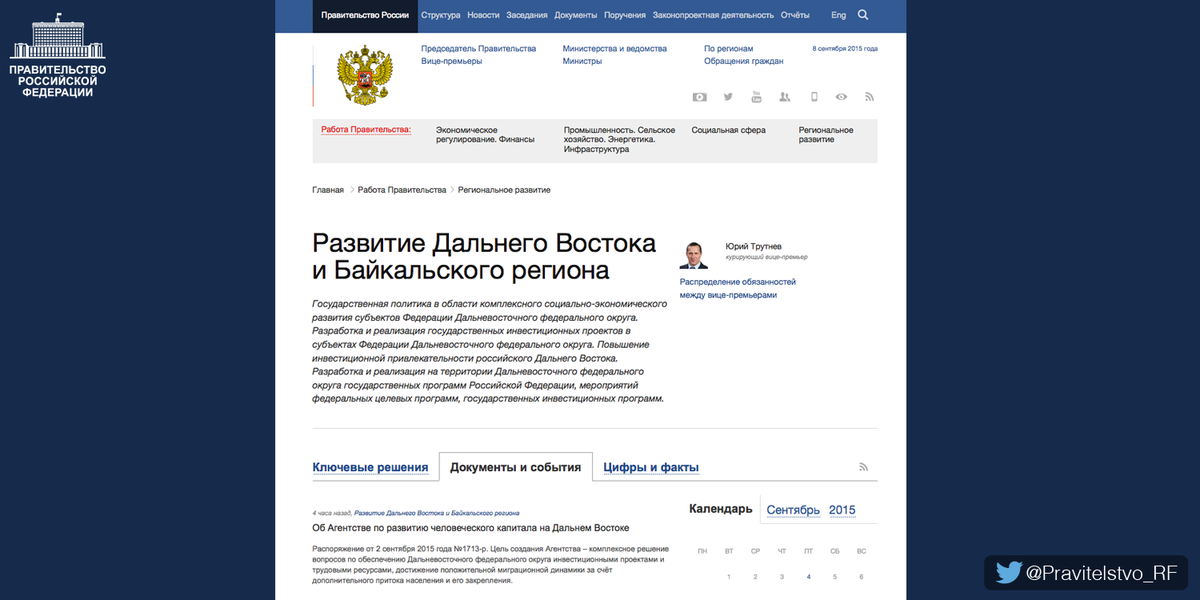Open the mobile version phone icon
The image size is (1200, 600).
point(814,97)
